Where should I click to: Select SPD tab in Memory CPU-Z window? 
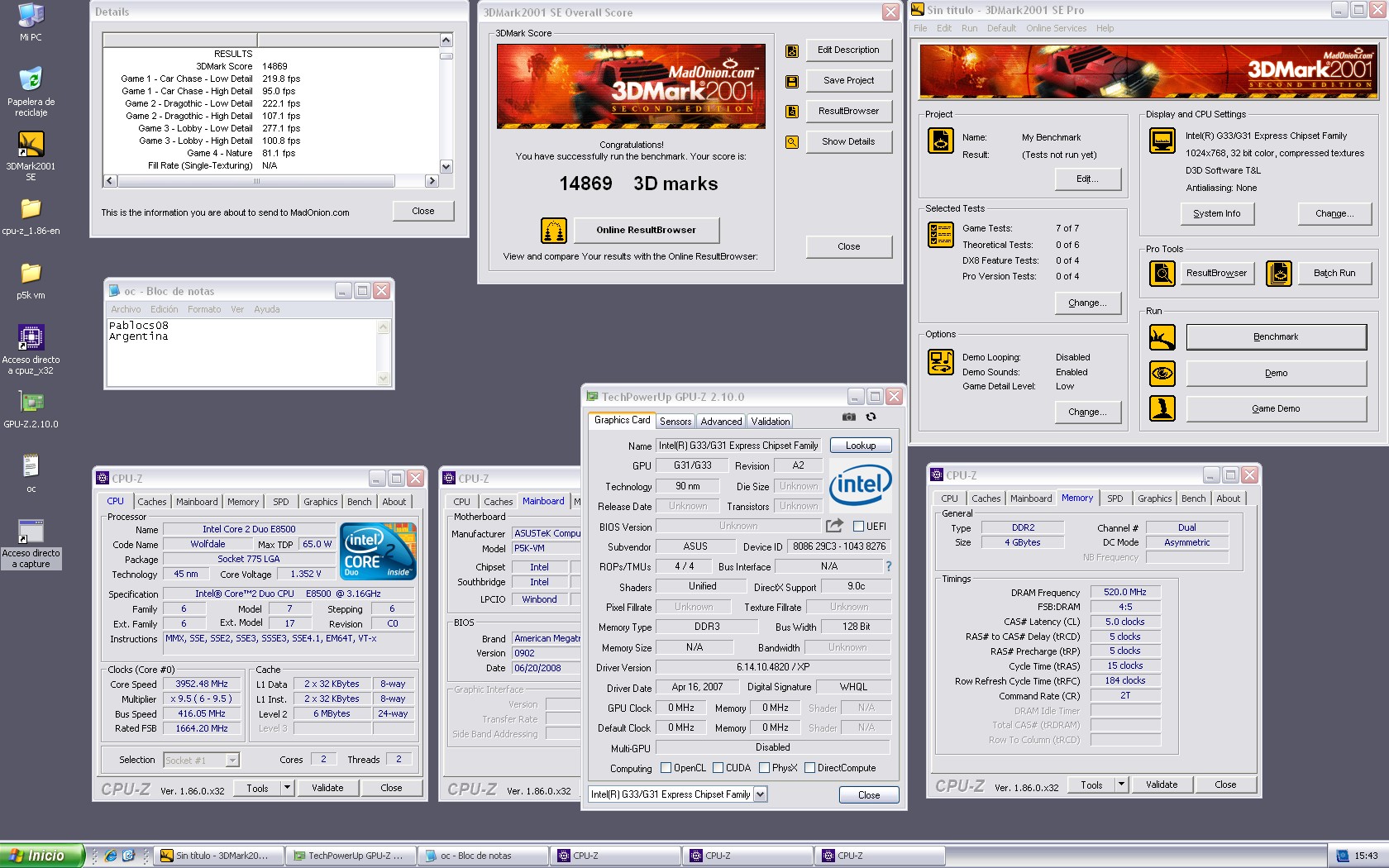coord(1115,498)
